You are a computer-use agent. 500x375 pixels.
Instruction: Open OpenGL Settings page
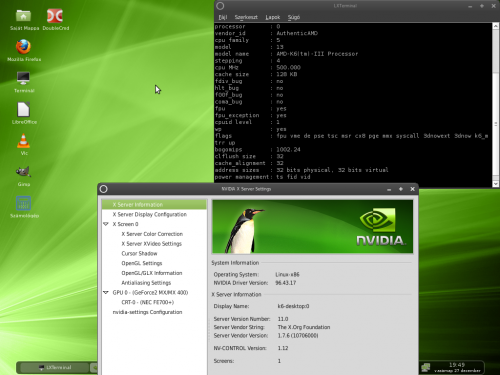[142, 263]
